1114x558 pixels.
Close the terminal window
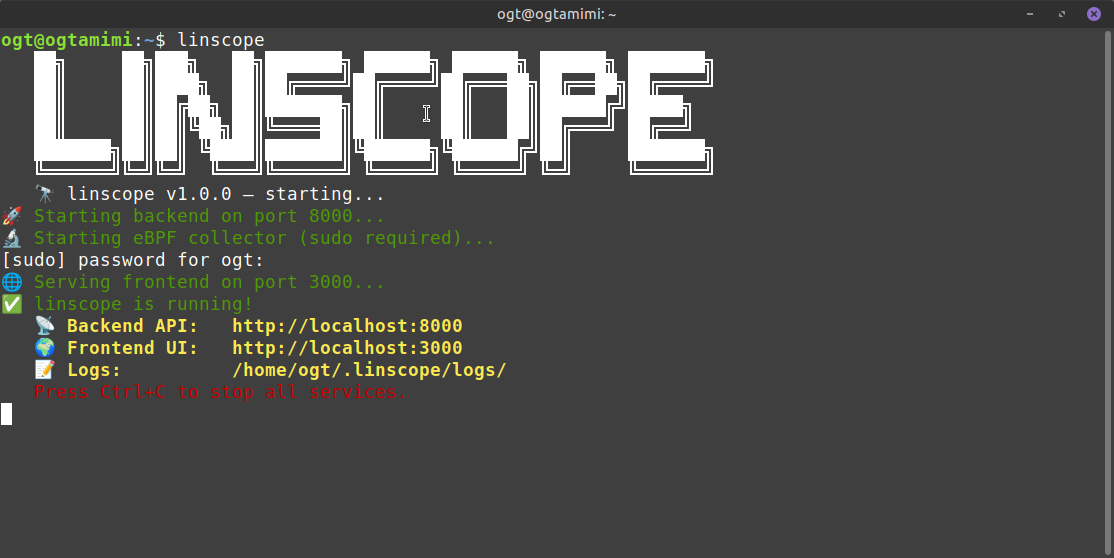coord(1094,14)
